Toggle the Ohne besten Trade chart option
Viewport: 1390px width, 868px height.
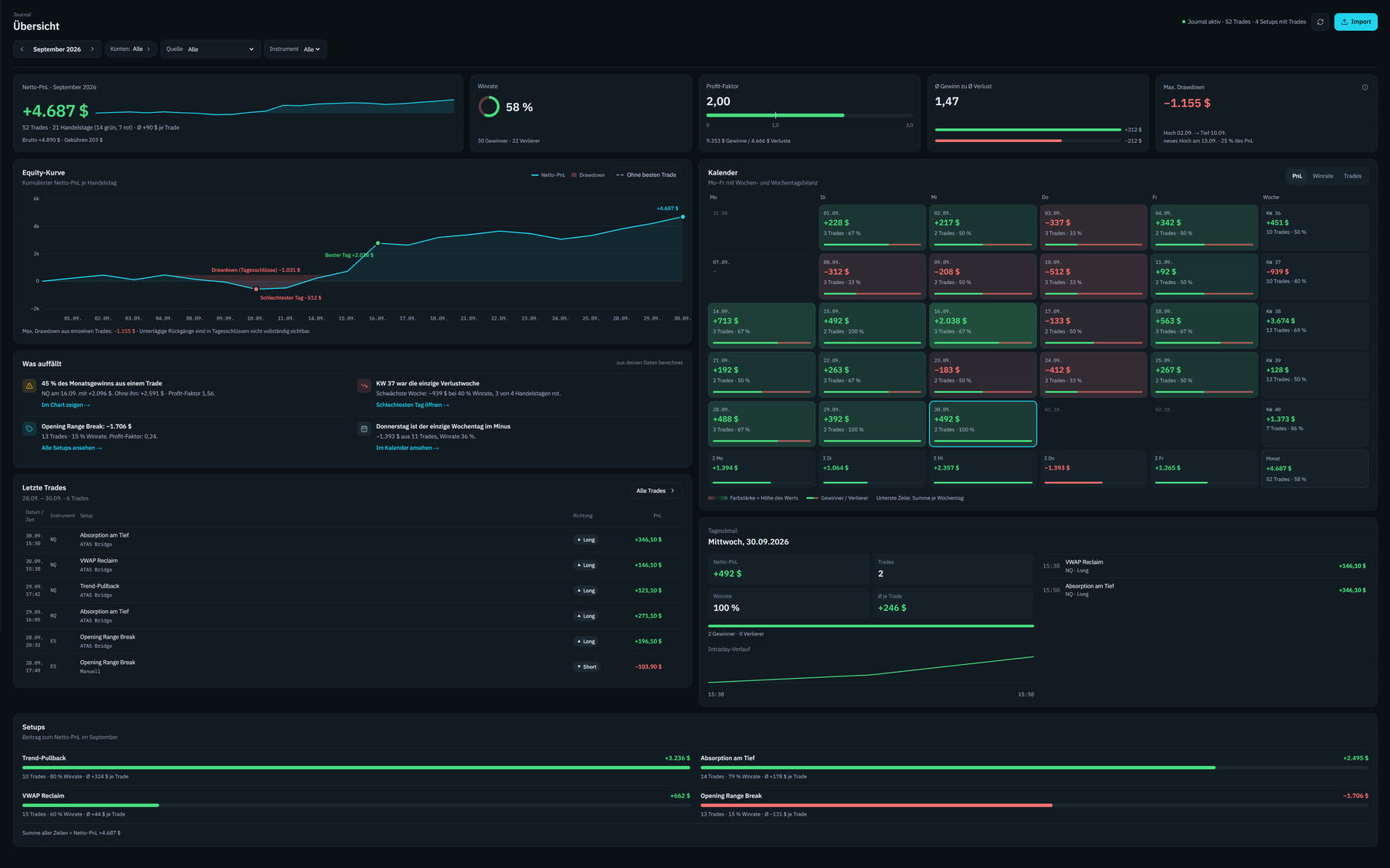[646, 175]
